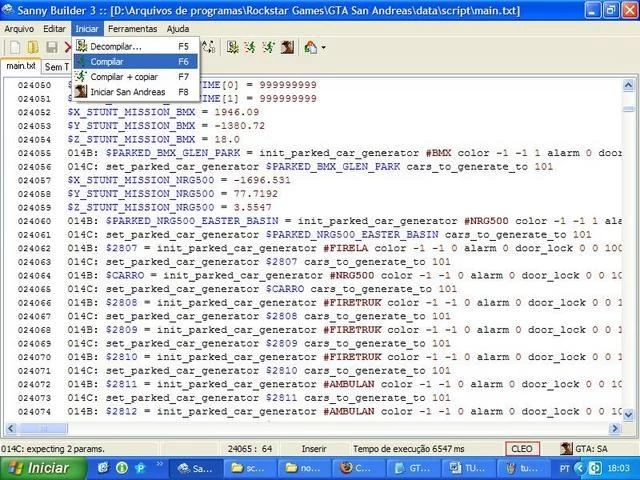The height and width of the screenshot is (480, 640).
Task: Expand dropdown arrow beside house icon
Action: (324, 47)
